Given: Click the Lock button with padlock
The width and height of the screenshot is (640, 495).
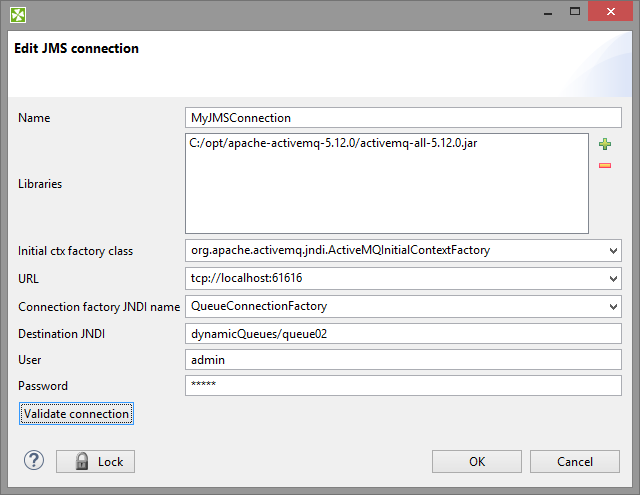Looking at the screenshot, I should (96, 461).
